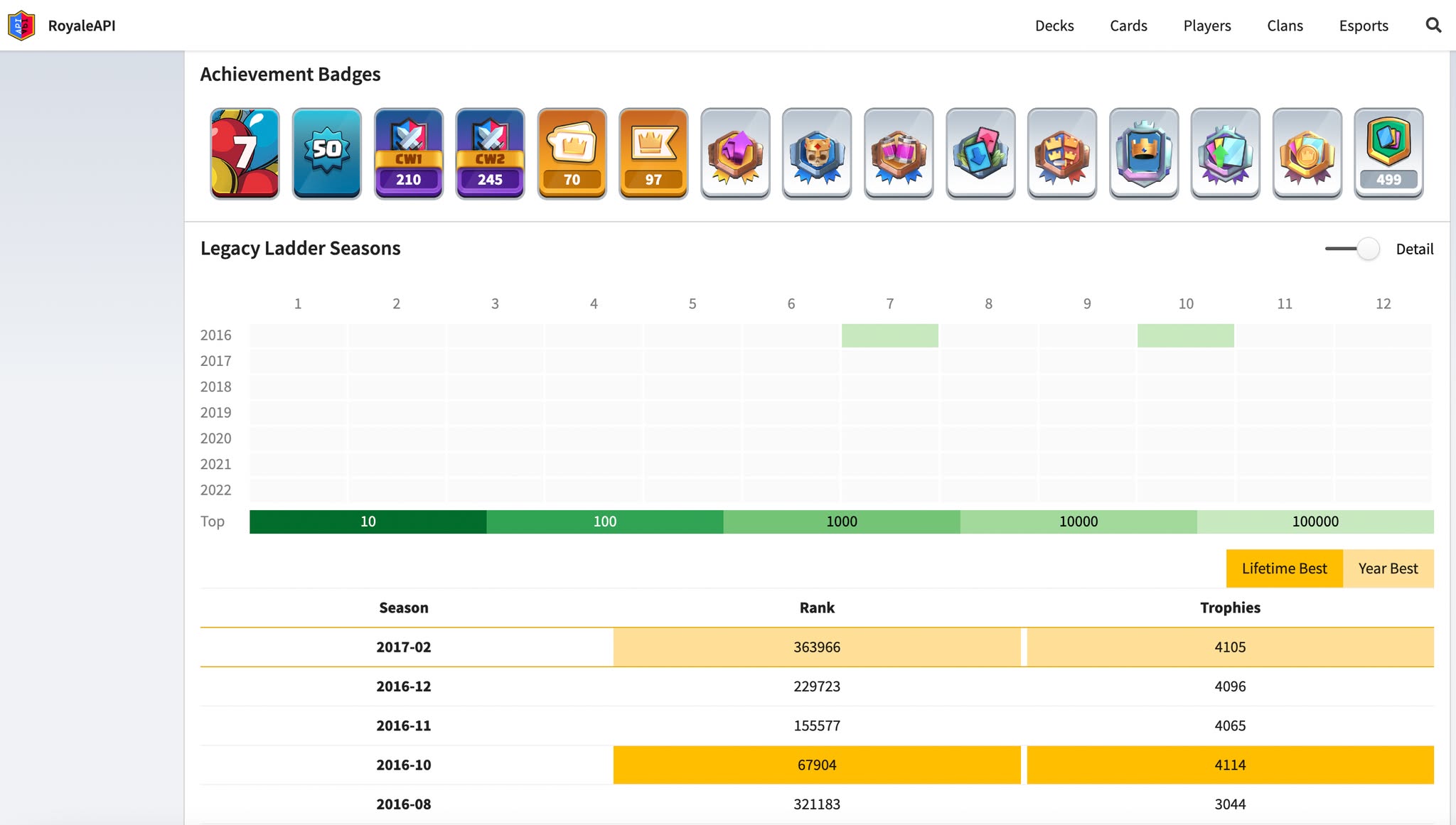Switch to Lifetime Best view
Screen dimensions: 1456x825
(x=1284, y=568)
